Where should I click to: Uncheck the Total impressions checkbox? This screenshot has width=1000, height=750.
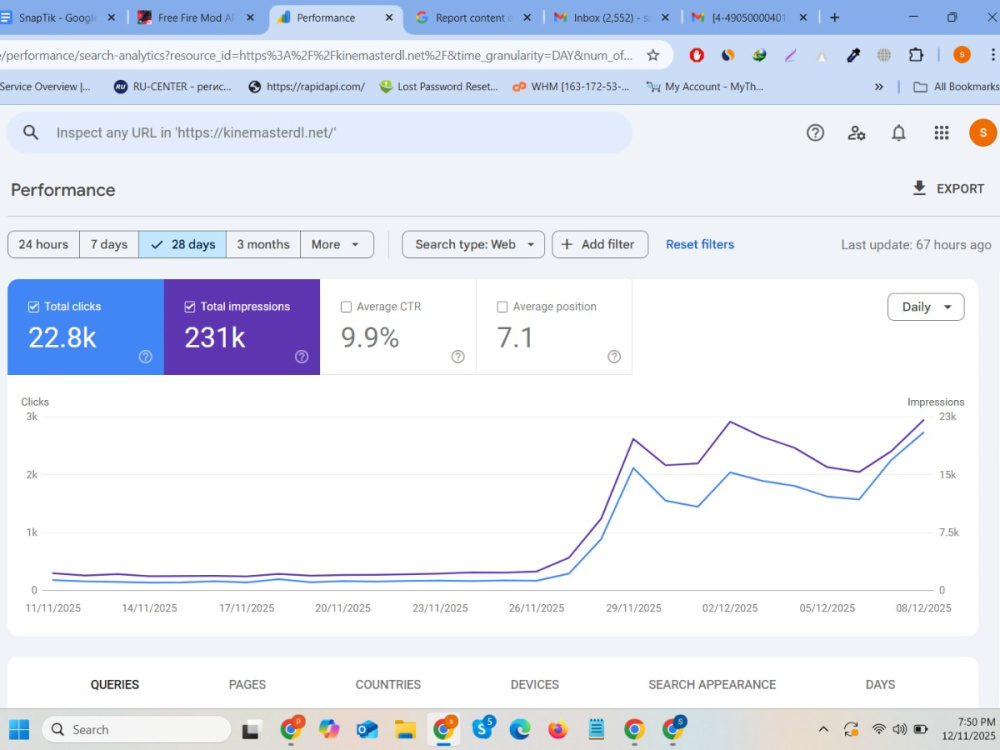(189, 307)
